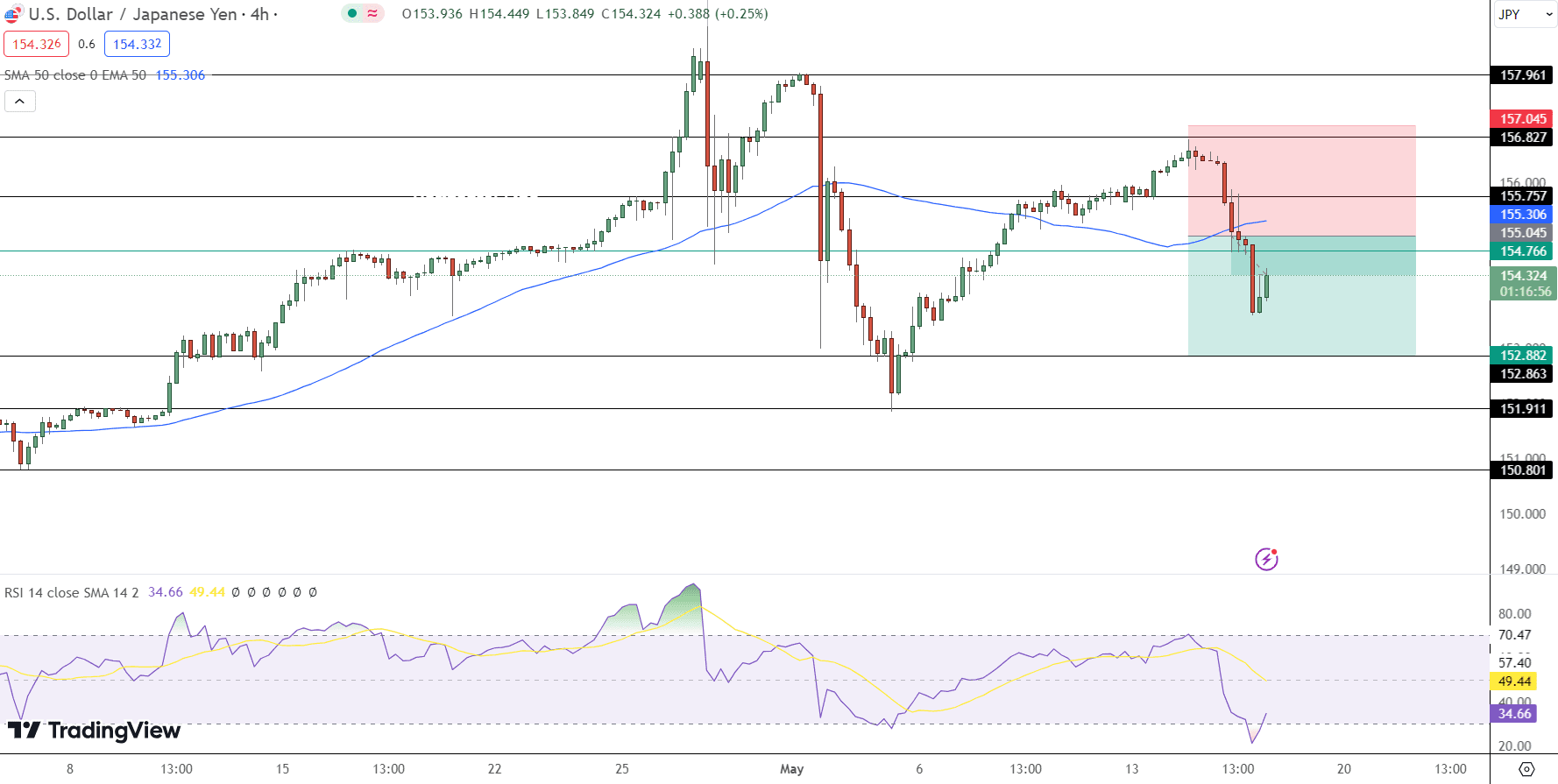Select the SMA 50 EMA 50 indicator legend

pyautogui.click(x=75, y=75)
